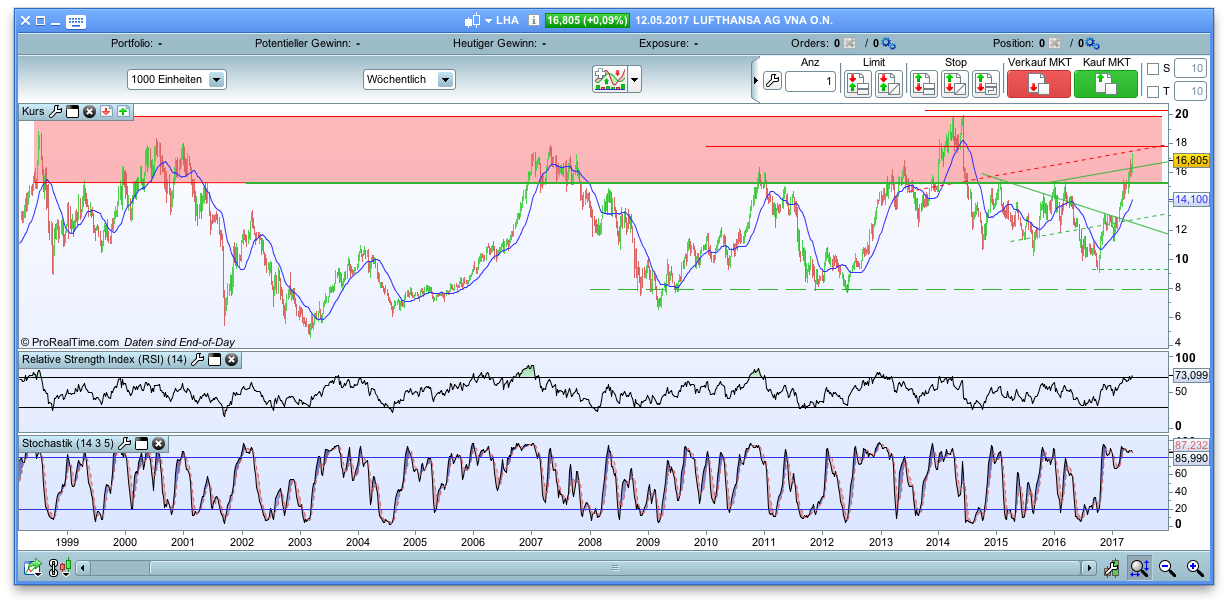
Task: Click the Position settings gear icon
Action: (1092, 44)
